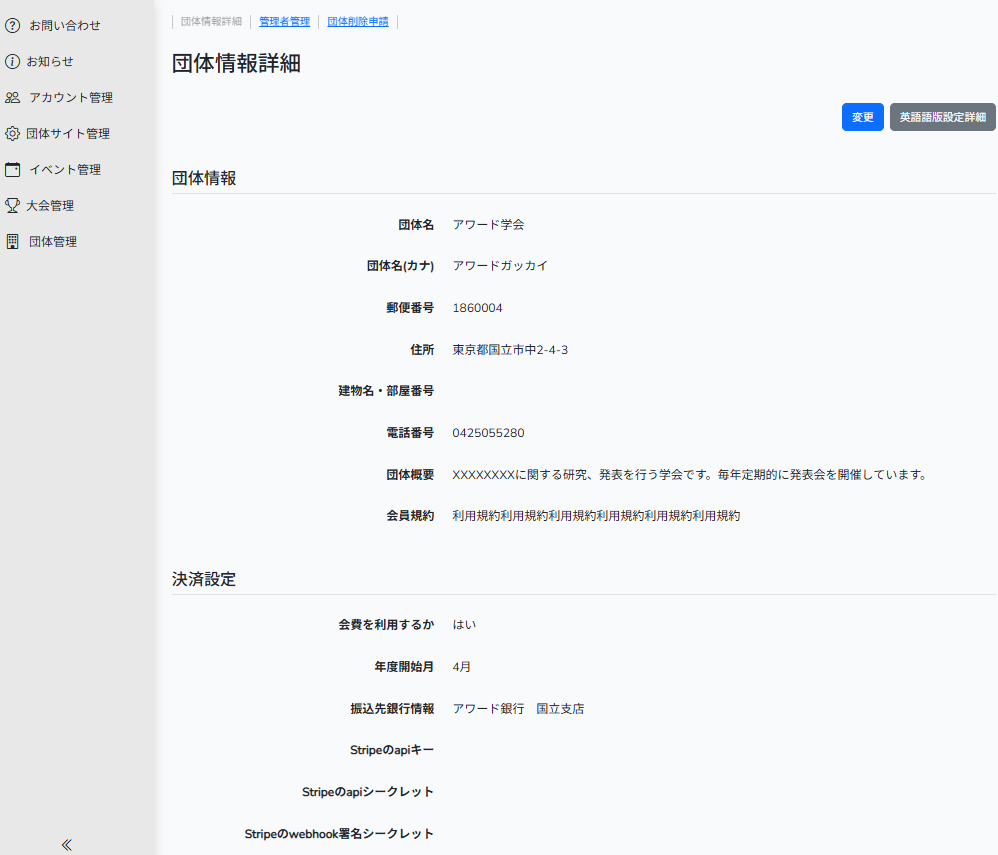
Task: Open イベント管理 text in the sidebar
Action: click(x=65, y=169)
